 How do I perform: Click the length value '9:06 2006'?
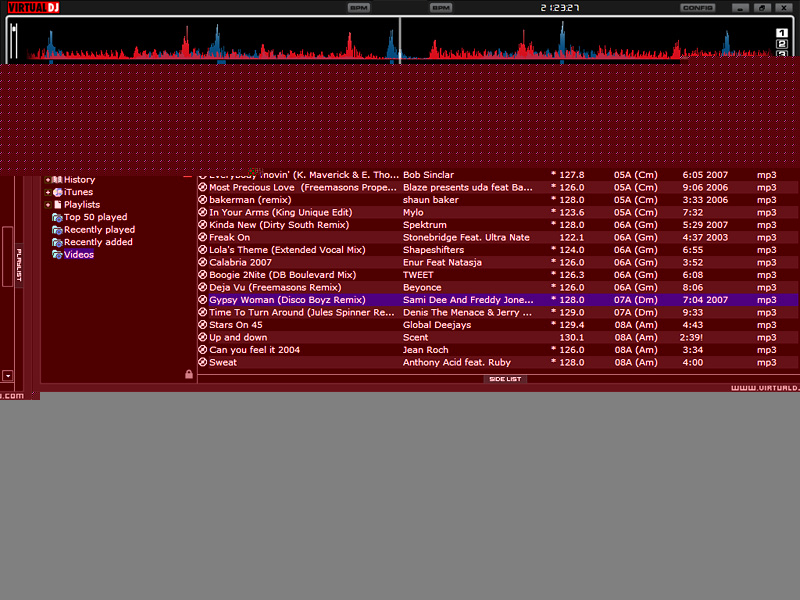coord(705,187)
